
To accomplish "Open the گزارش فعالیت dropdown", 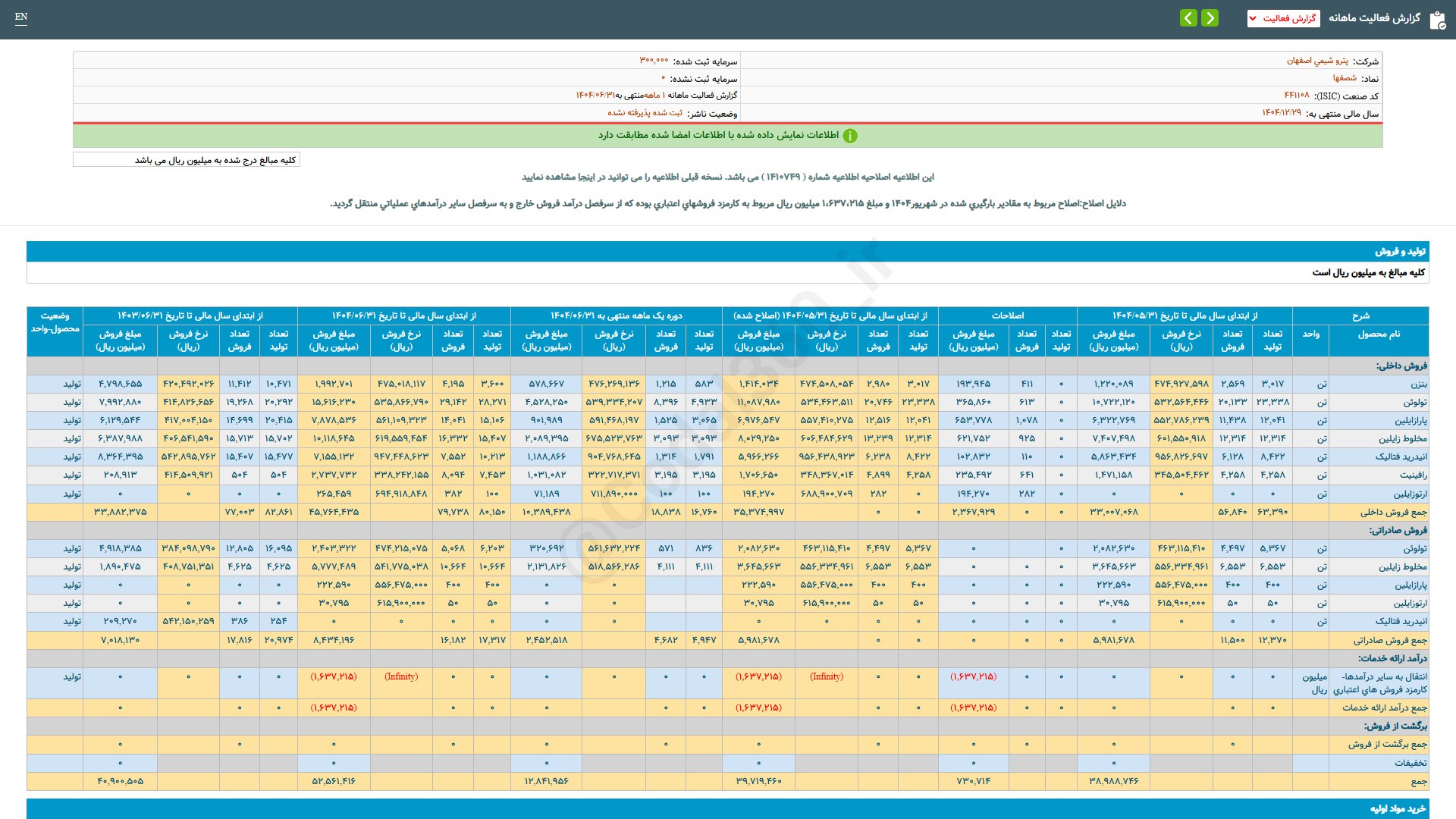I will click(x=1283, y=18).
